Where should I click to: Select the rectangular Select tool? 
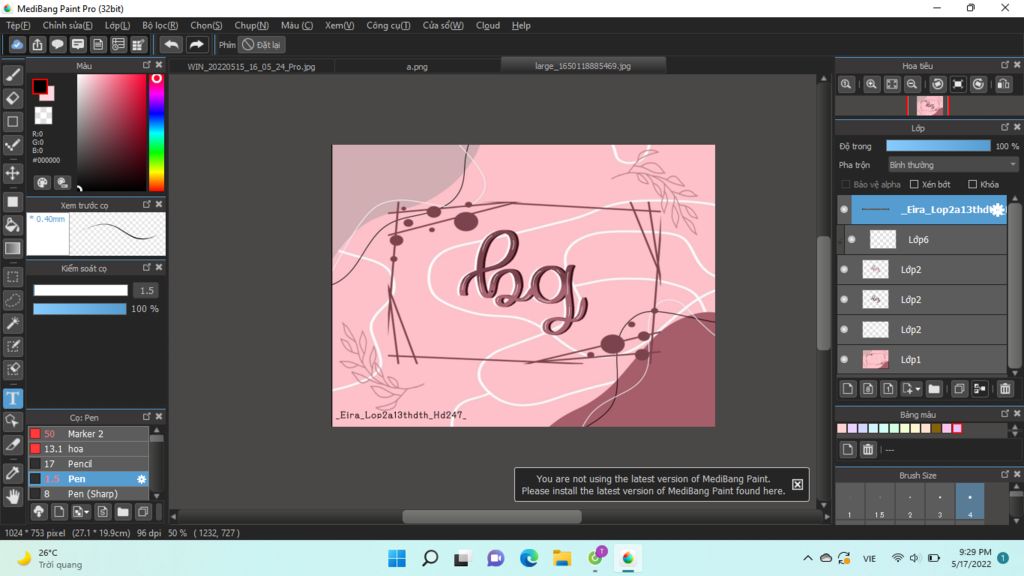(x=12, y=277)
